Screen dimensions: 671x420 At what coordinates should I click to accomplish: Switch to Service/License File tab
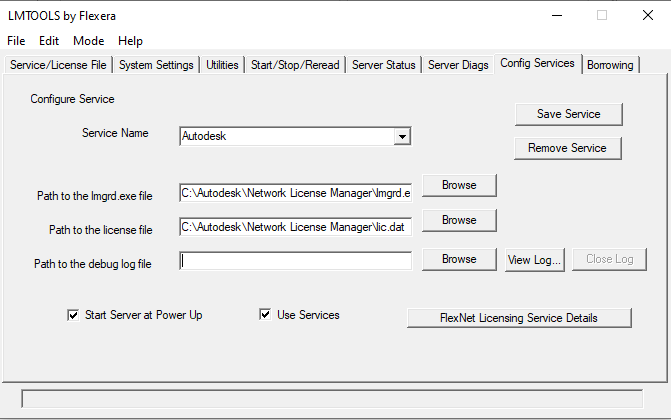58,65
